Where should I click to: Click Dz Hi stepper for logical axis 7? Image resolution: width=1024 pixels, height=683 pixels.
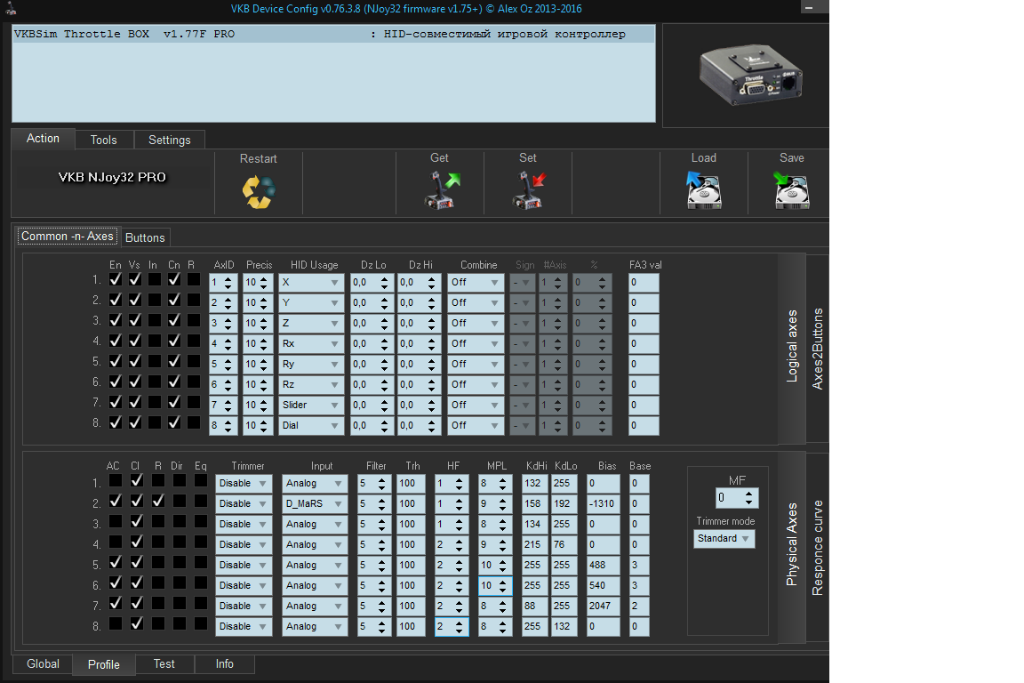pos(432,405)
